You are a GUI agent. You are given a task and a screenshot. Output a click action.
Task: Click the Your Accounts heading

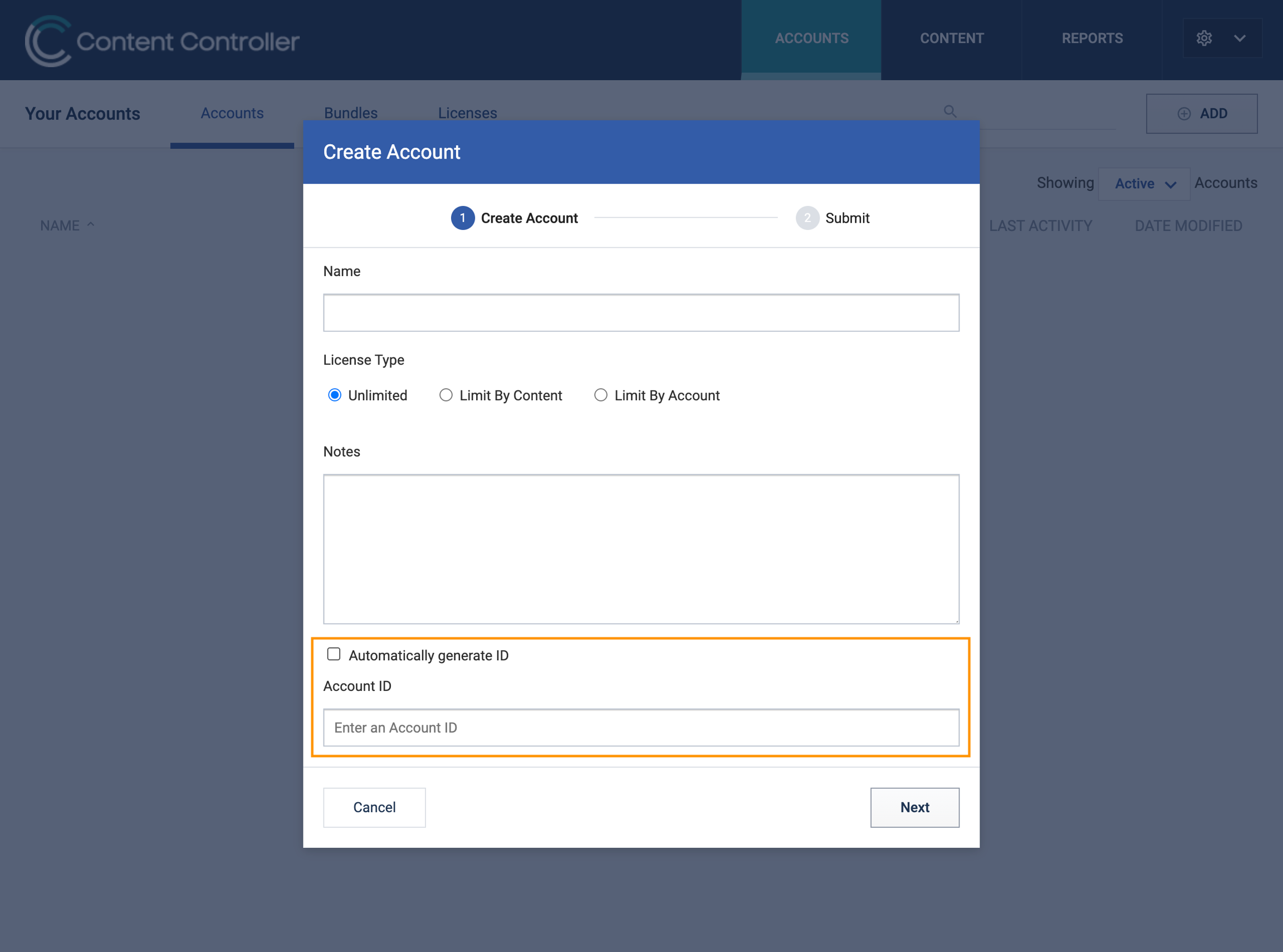pyautogui.click(x=82, y=114)
